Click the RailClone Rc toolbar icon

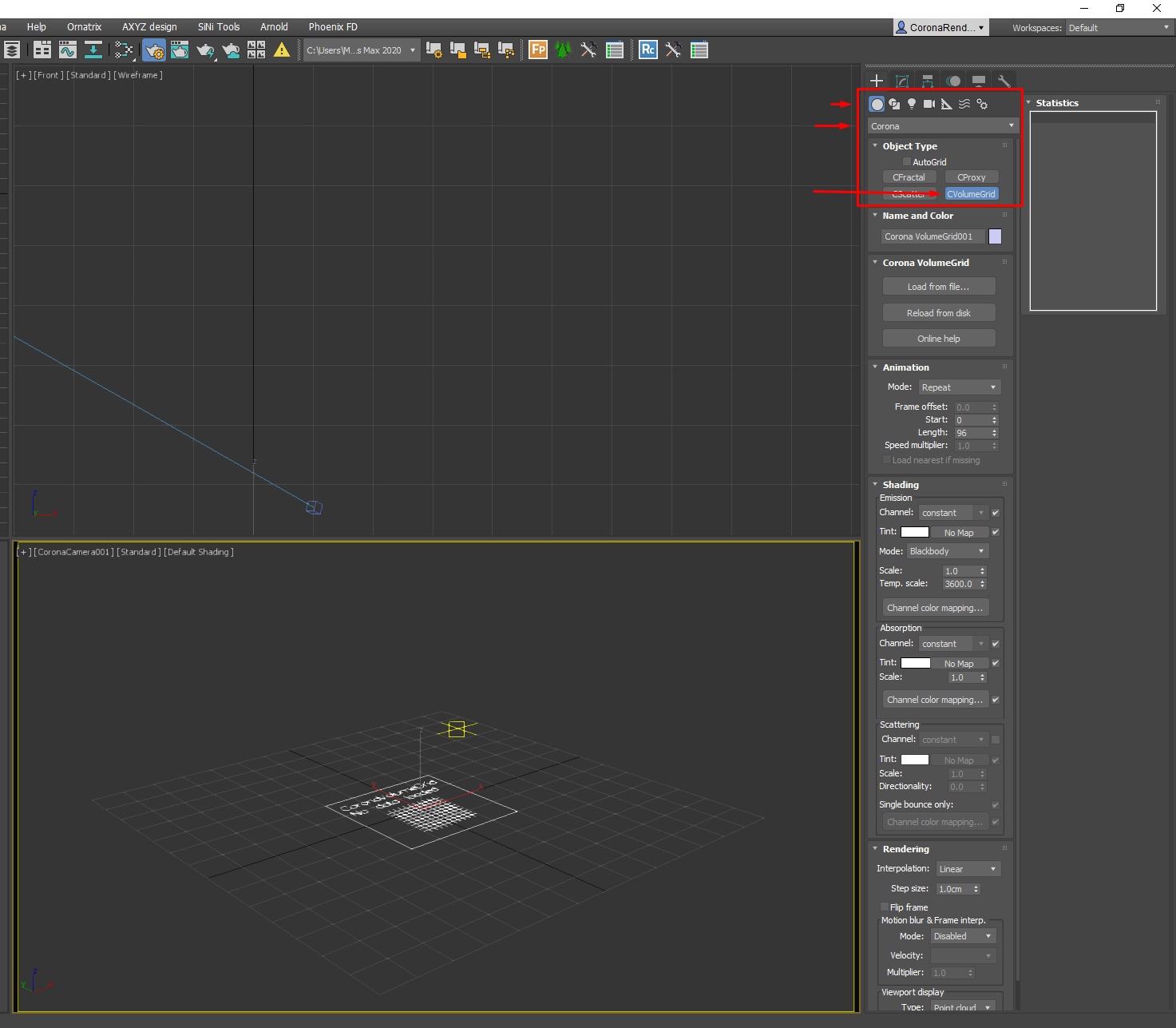647,50
